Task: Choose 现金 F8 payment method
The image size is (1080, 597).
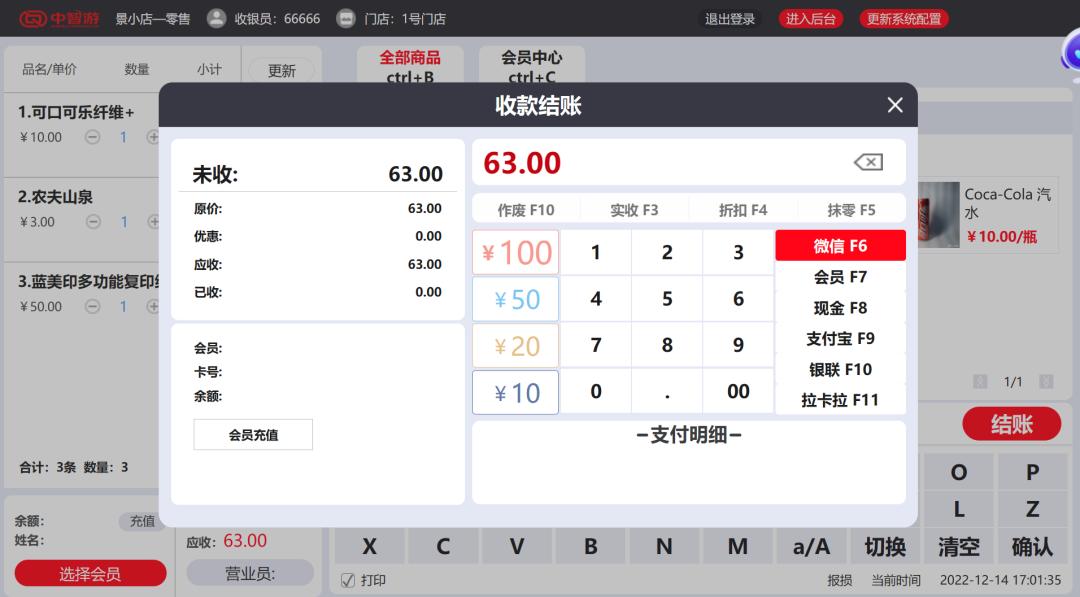Action: pyautogui.click(x=840, y=307)
